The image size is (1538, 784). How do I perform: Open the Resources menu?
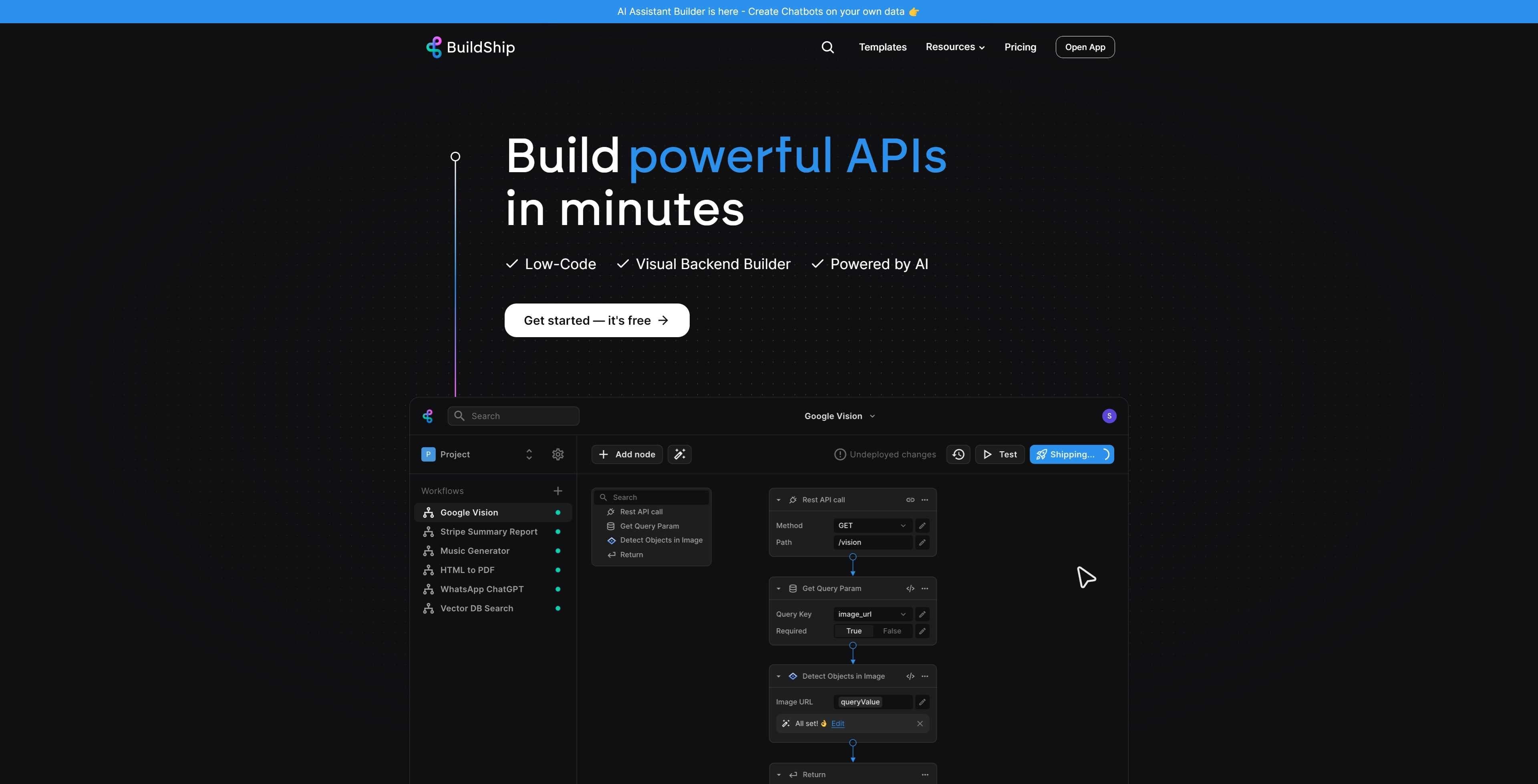(955, 46)
